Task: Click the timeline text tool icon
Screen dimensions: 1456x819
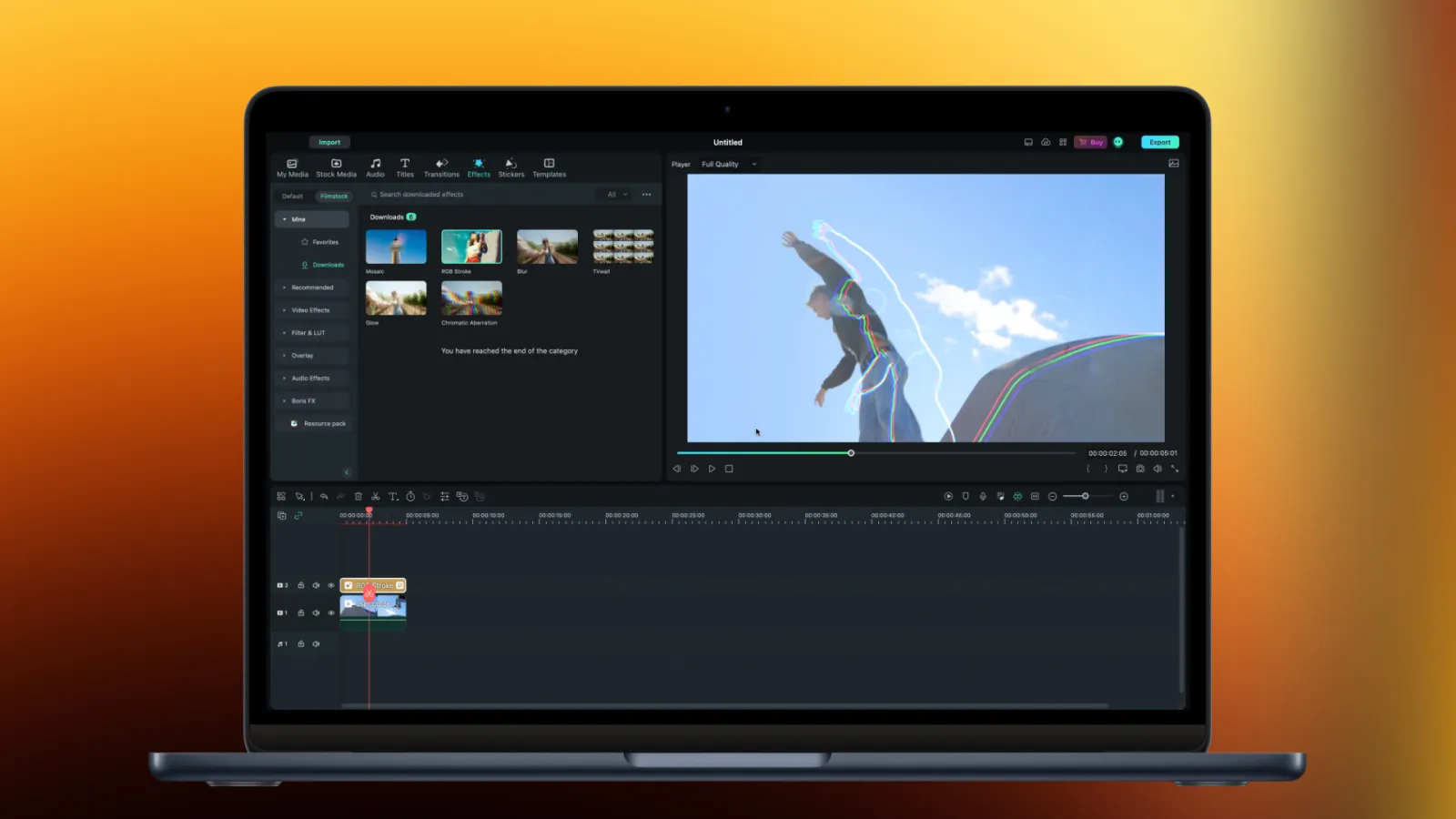Action: tap(393, 497)
